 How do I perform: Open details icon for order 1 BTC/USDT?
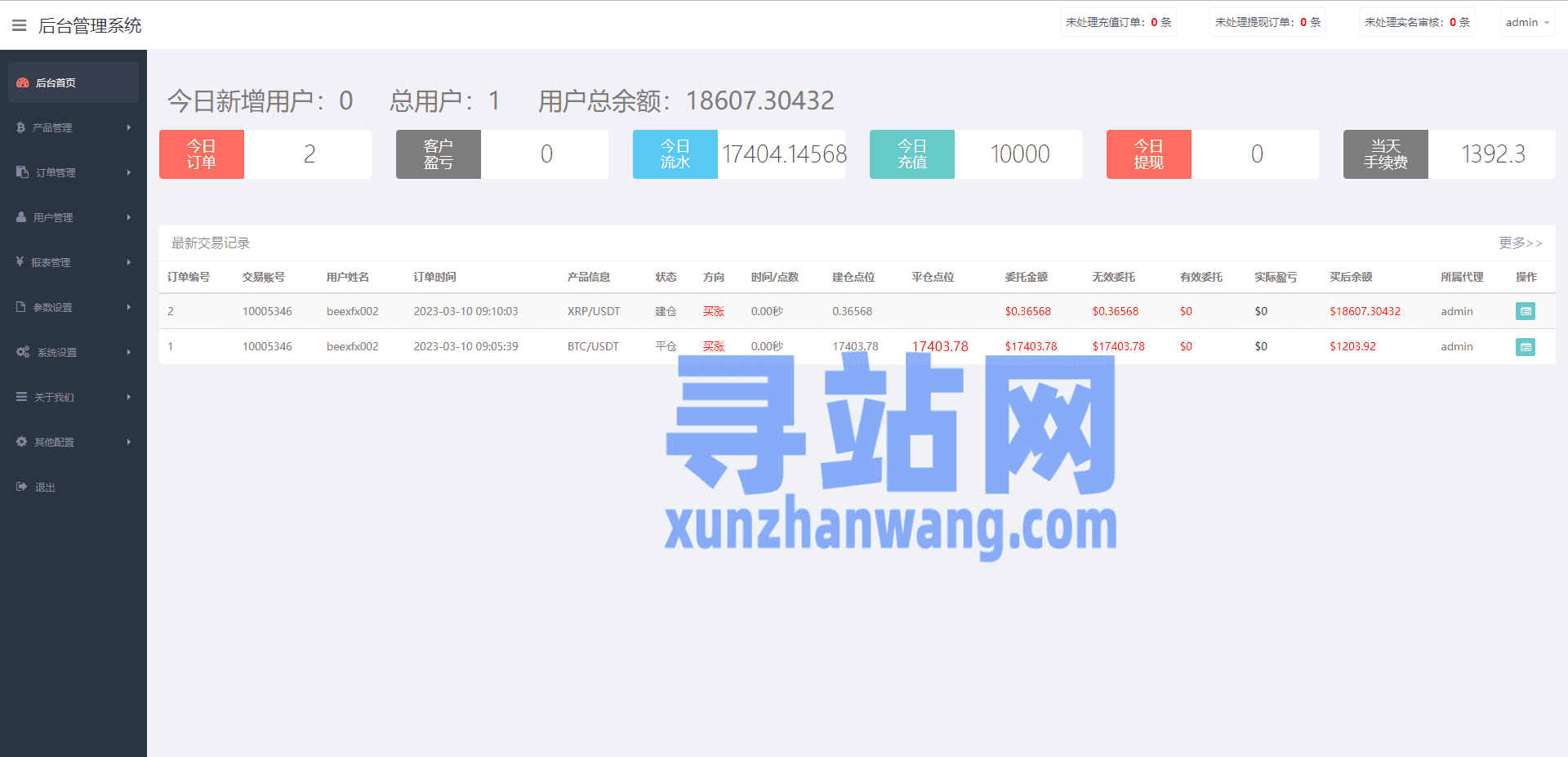[1526, 347]
